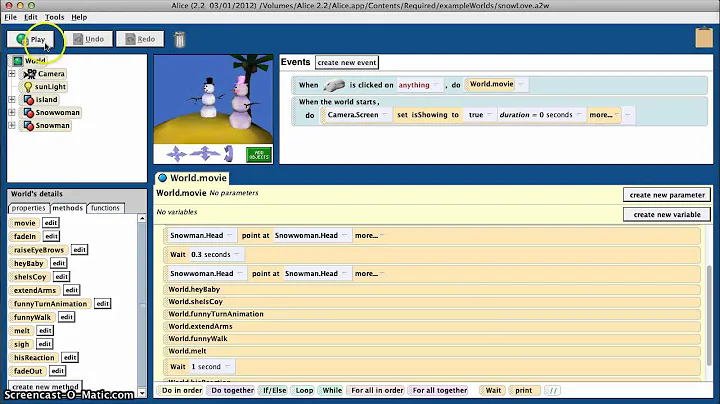Select the sigh method tile
The height and width of the screenshot is (404, 720).
[x=22, y=344]
